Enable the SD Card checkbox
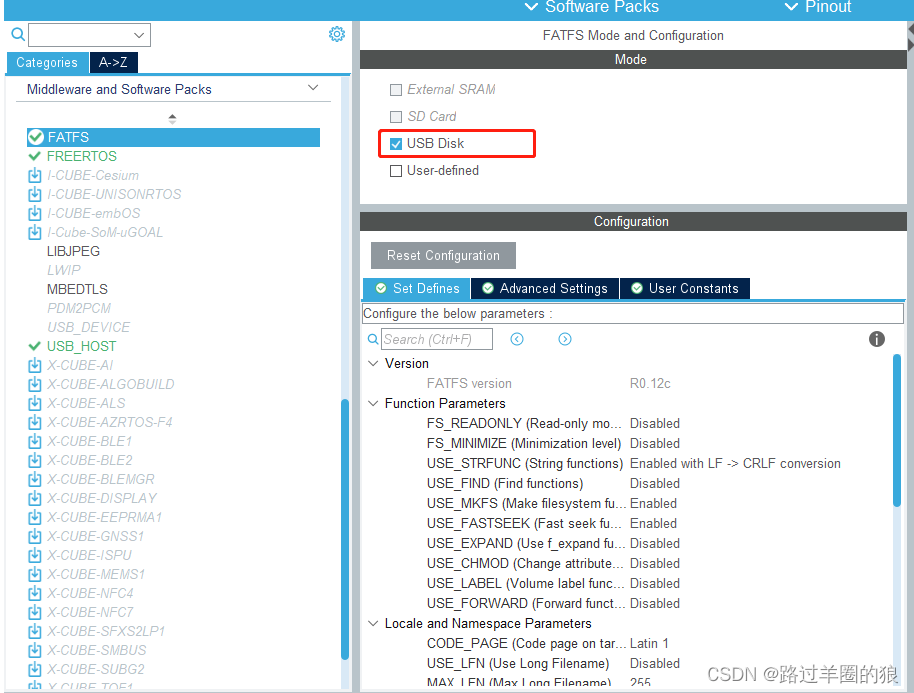The image size is (914, 693). [x=396, y=116]
